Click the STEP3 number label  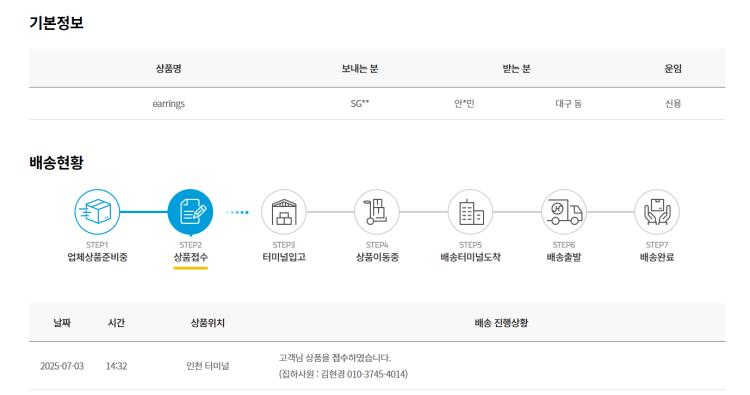284,245
